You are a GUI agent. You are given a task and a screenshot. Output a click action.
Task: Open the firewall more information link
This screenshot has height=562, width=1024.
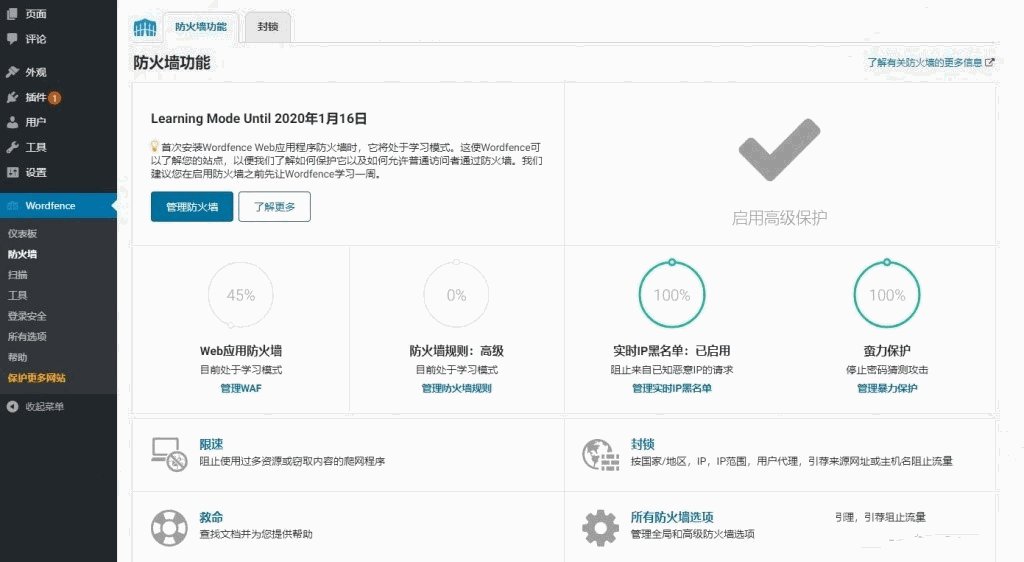[930, 62]
